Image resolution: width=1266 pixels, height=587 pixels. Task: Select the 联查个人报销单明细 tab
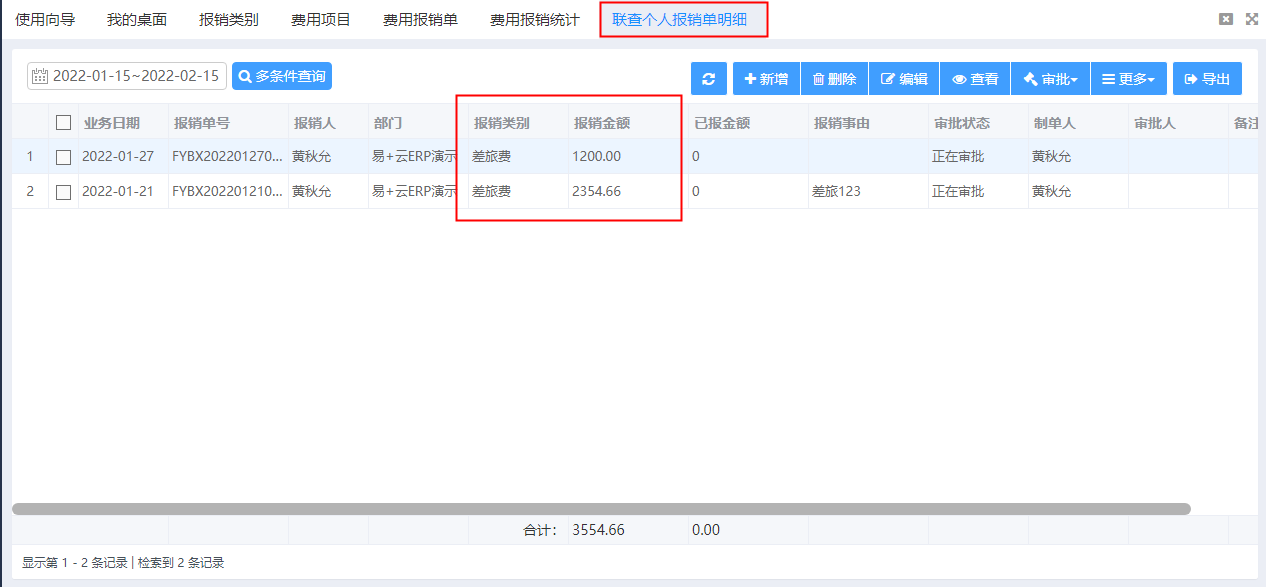point(680,19)
